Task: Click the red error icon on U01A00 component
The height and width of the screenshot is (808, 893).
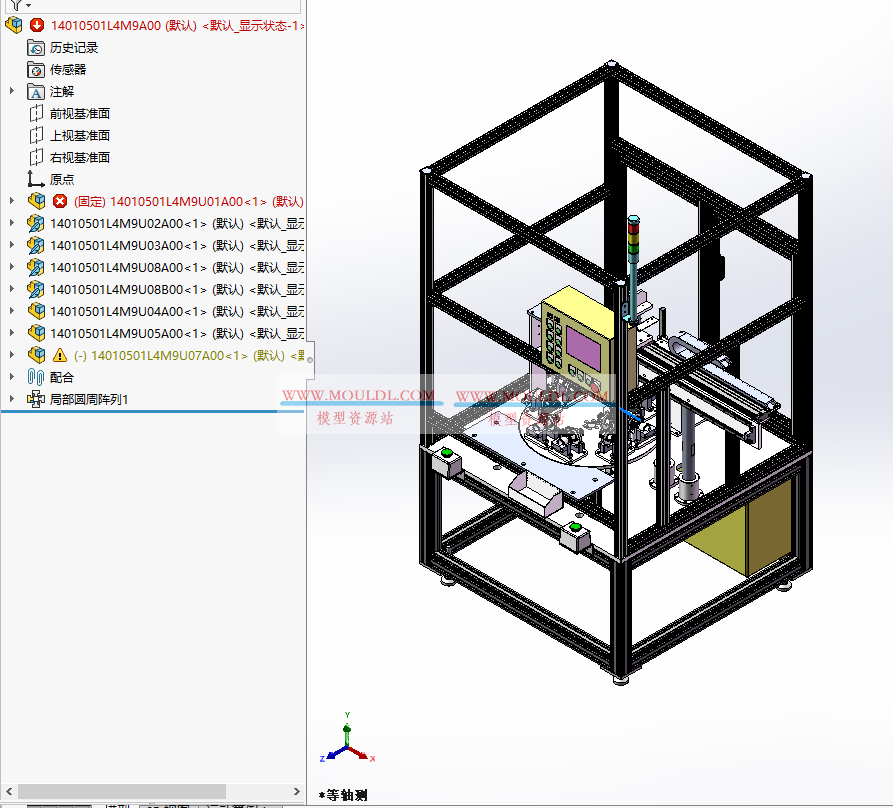Action: tap(60, 201)
